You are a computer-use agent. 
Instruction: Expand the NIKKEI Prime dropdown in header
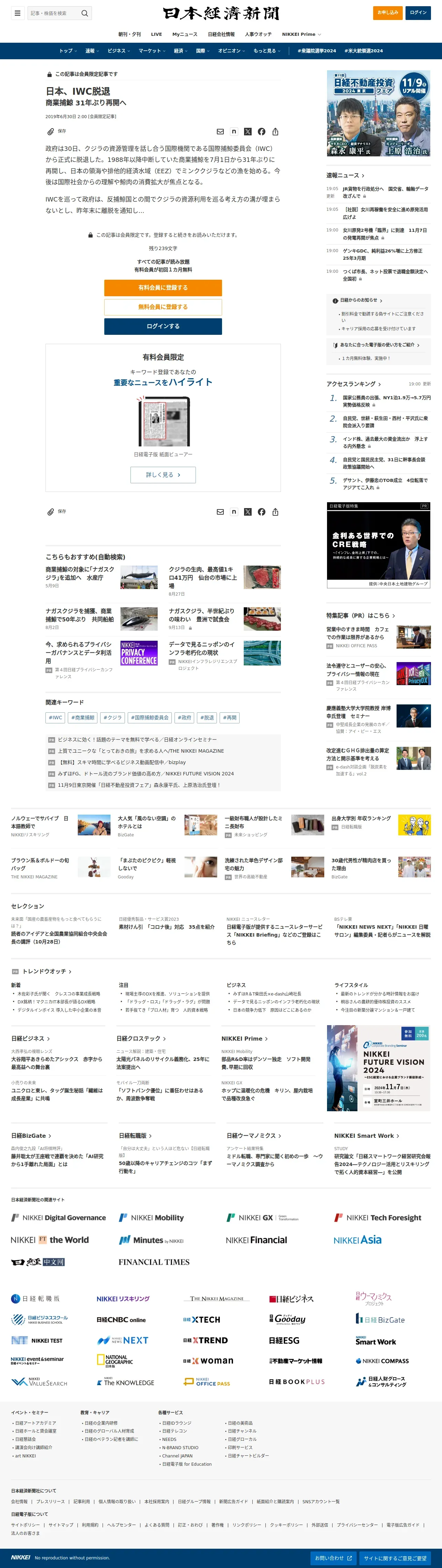302,34
